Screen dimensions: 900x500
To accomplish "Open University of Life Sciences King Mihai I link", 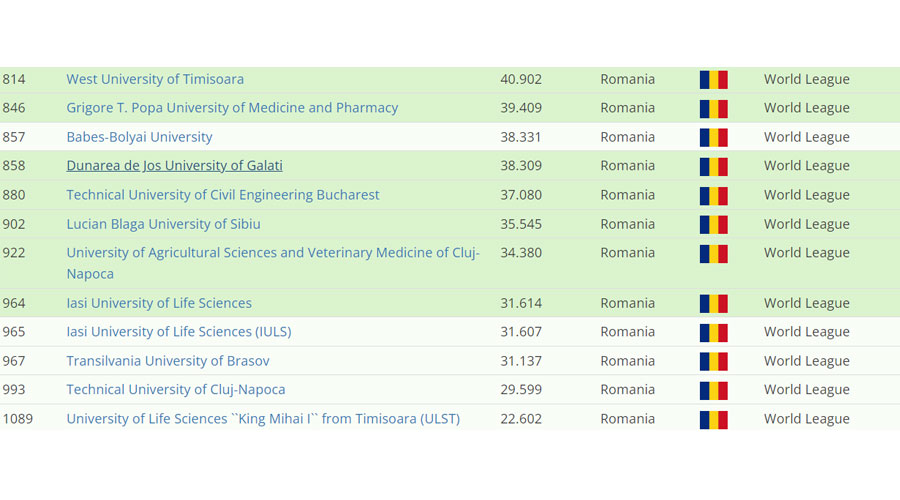I will [x=263, y=419].
